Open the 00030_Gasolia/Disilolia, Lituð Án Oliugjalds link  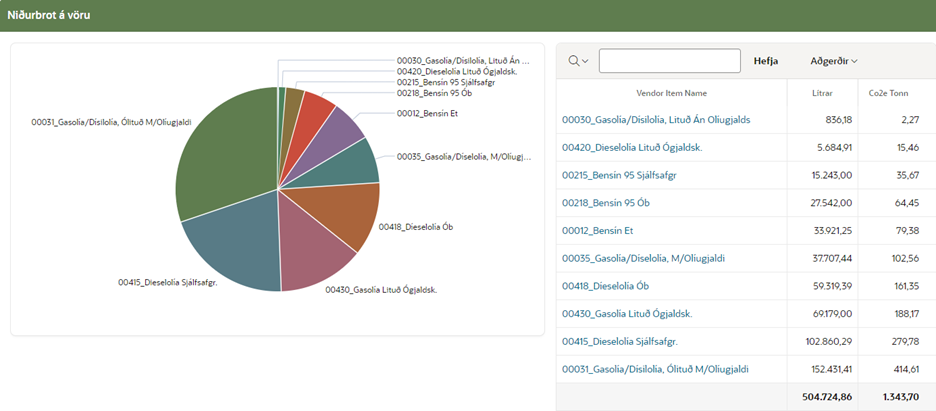656,120
